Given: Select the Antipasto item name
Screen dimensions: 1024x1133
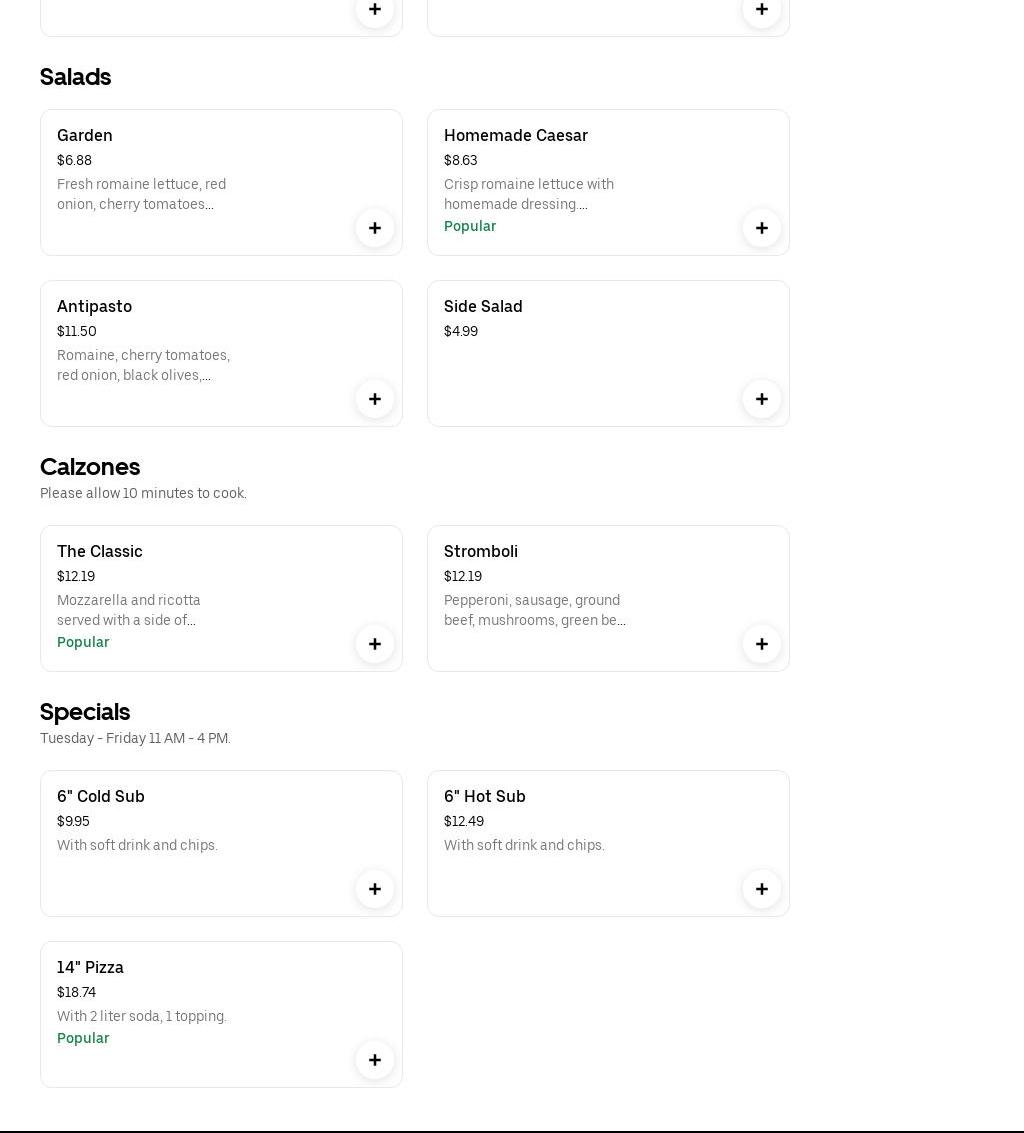Looking at the screenshot, I should tap(94, 306).
